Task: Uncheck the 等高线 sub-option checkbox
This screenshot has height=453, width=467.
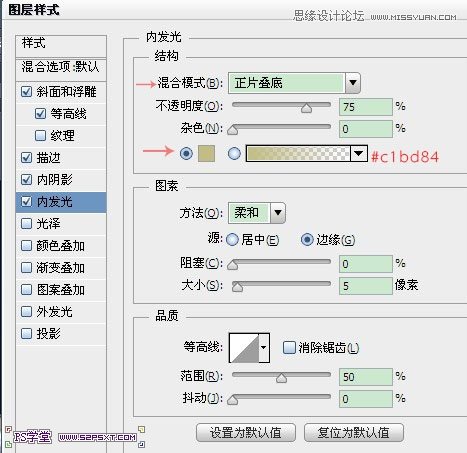Action: click(x=40, y=114)
